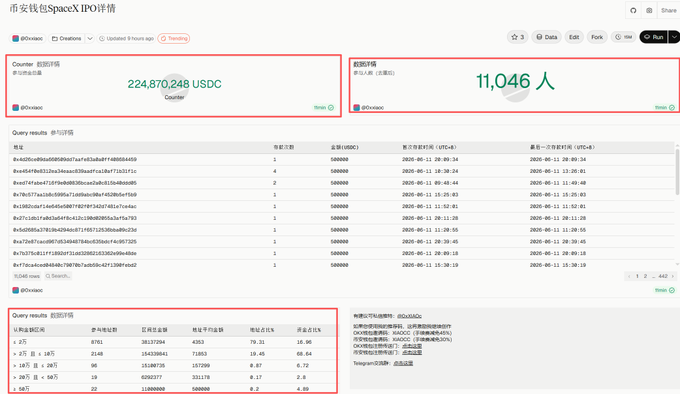This screenshot has height=394, width=680.
Task: Click the > 20万 且 < 50万 row
Action: pos(173,377)
